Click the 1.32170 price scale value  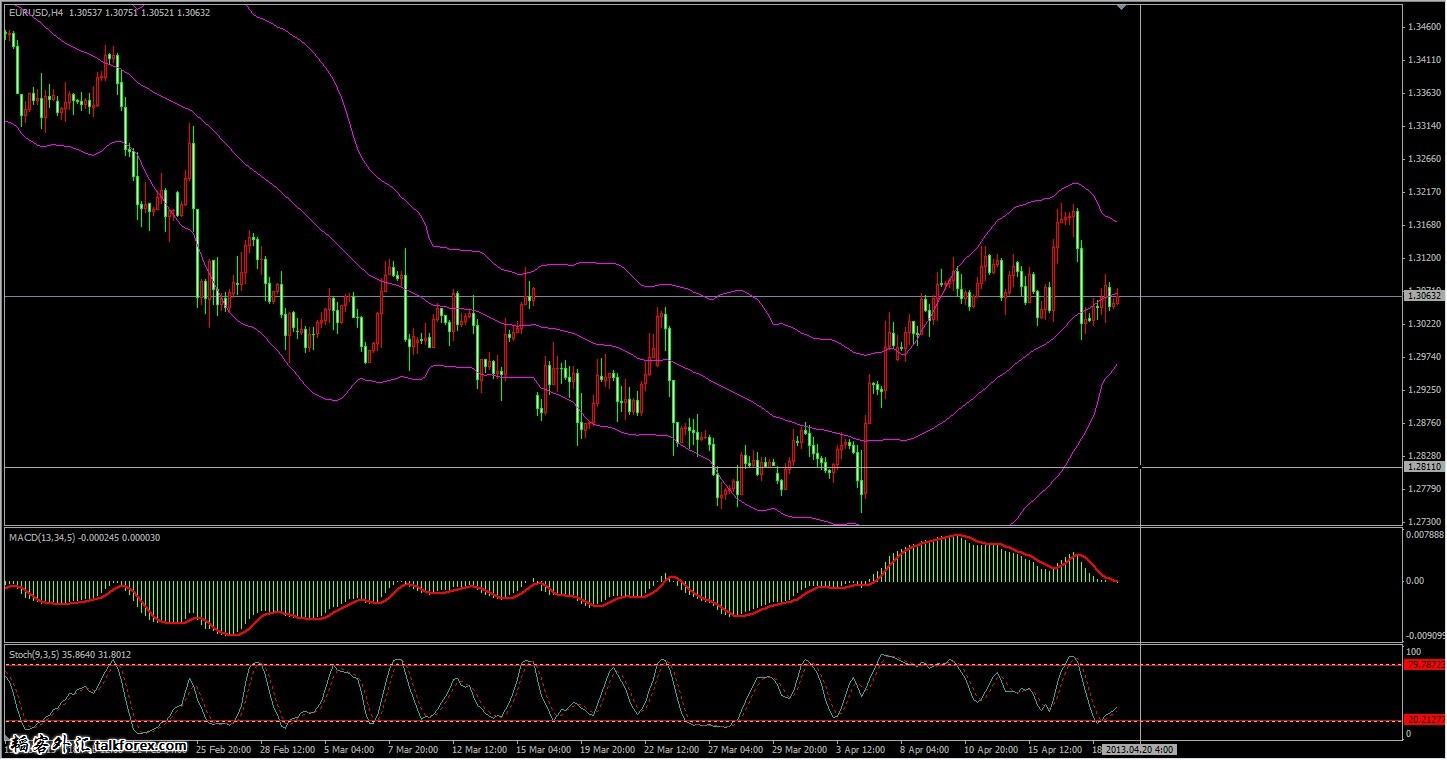pyautogui.click(x=1424, y=192)
